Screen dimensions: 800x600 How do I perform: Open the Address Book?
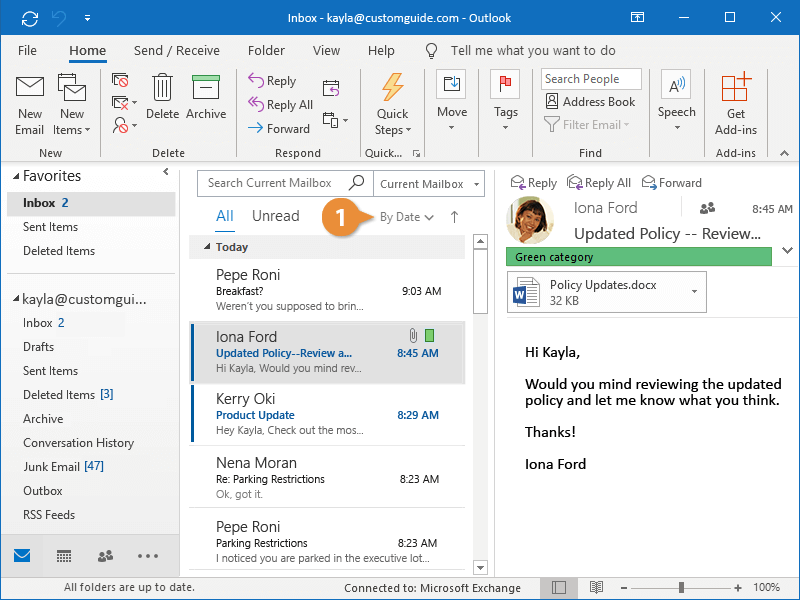pyautogui.click(x=590, y=102)
